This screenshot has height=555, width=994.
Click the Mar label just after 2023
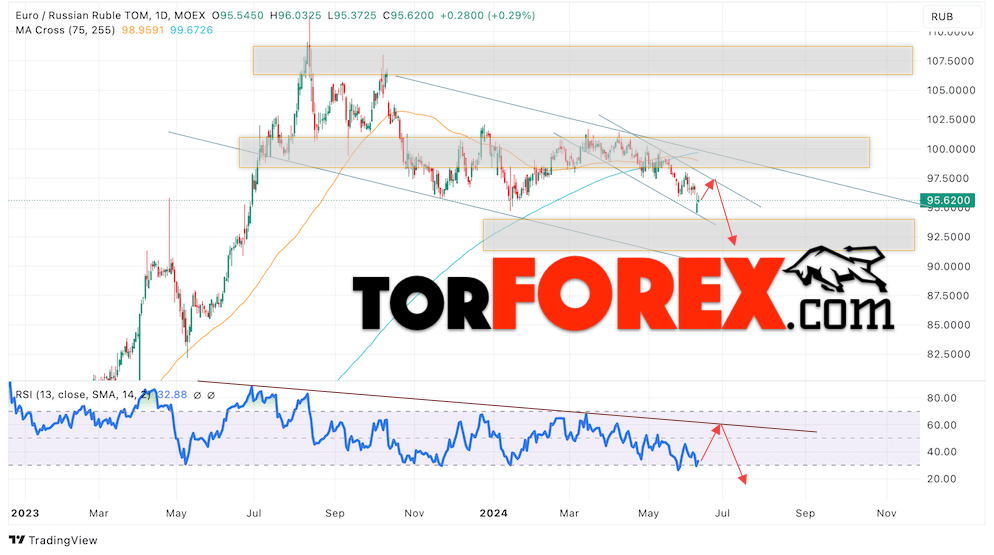98,513
